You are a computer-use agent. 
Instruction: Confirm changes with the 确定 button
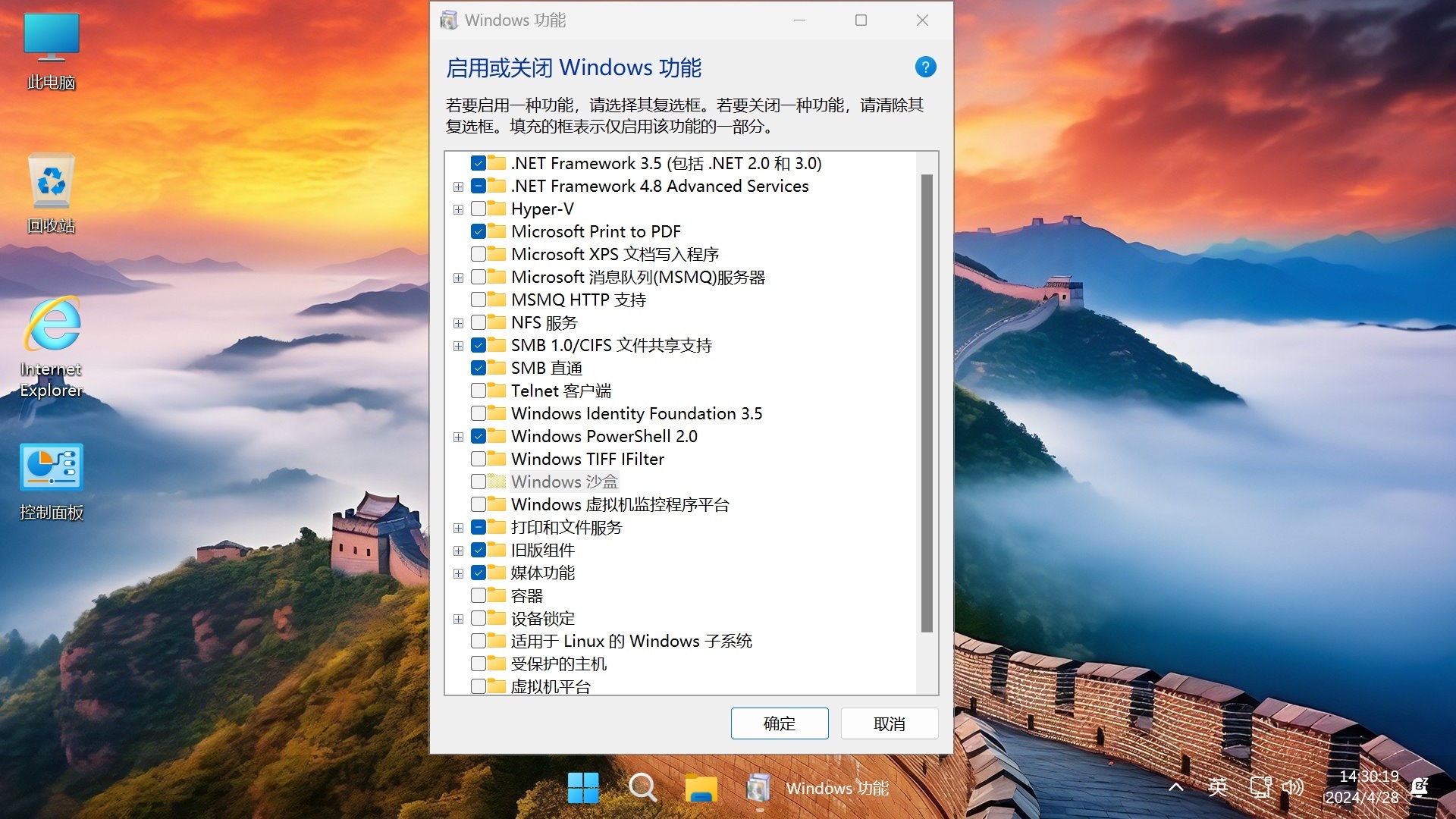(780, 723)
